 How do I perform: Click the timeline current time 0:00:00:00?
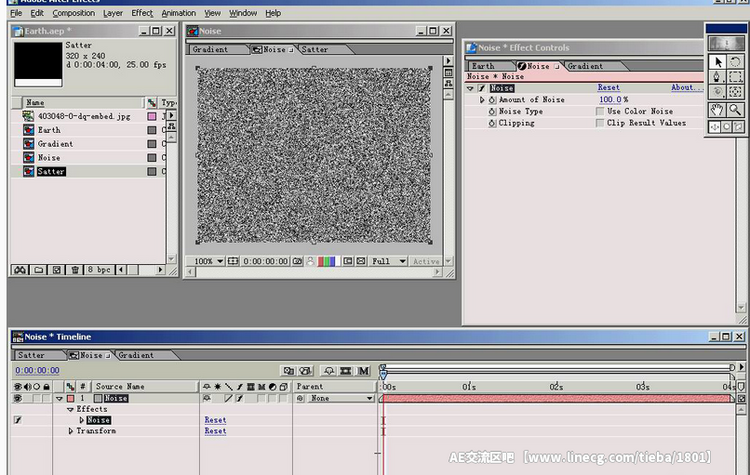[x=37, y=370]
